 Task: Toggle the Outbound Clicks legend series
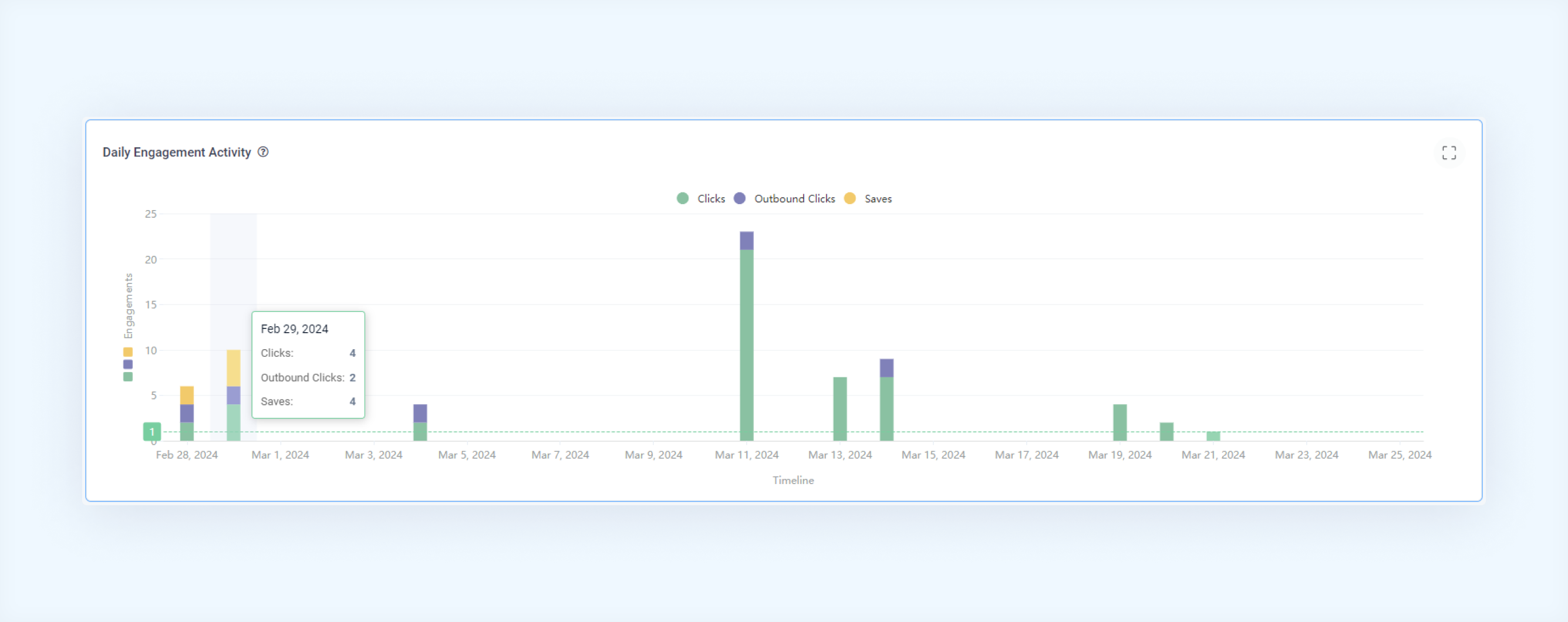(784, 199)
